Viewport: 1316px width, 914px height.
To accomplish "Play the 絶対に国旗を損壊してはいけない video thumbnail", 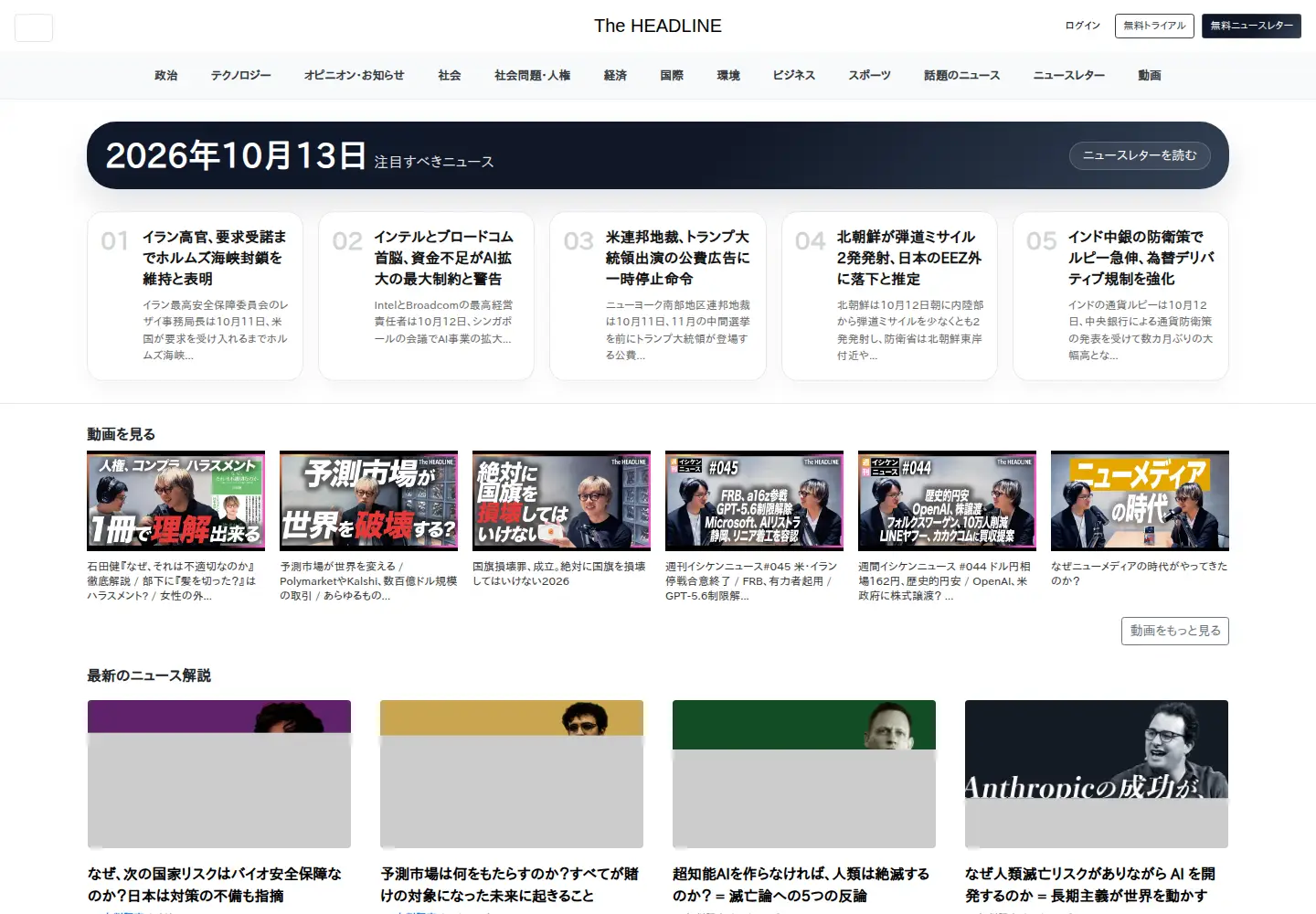I will click(x=561, y=500).
